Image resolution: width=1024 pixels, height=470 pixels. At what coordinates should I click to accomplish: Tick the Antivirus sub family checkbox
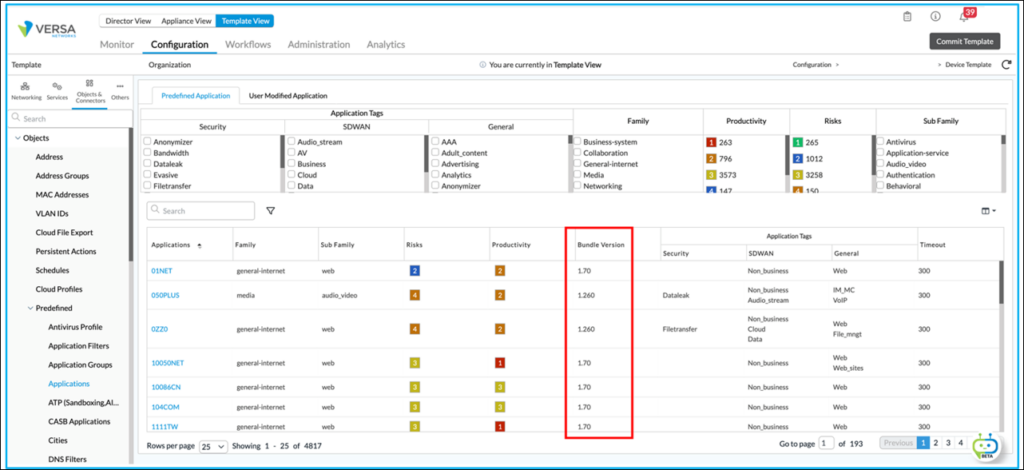pos(880,142)
